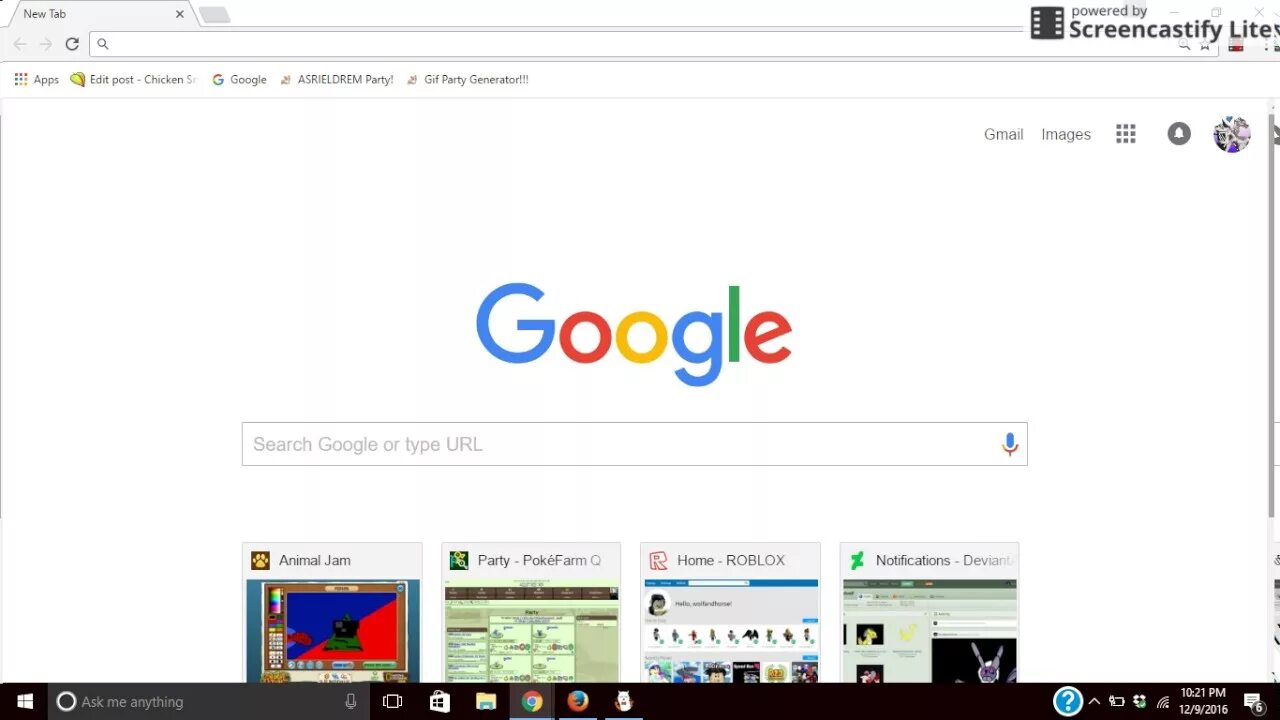The image size is (1280, 720).
Task: Select the New Tab browser tab
Action: coord(98,14)
